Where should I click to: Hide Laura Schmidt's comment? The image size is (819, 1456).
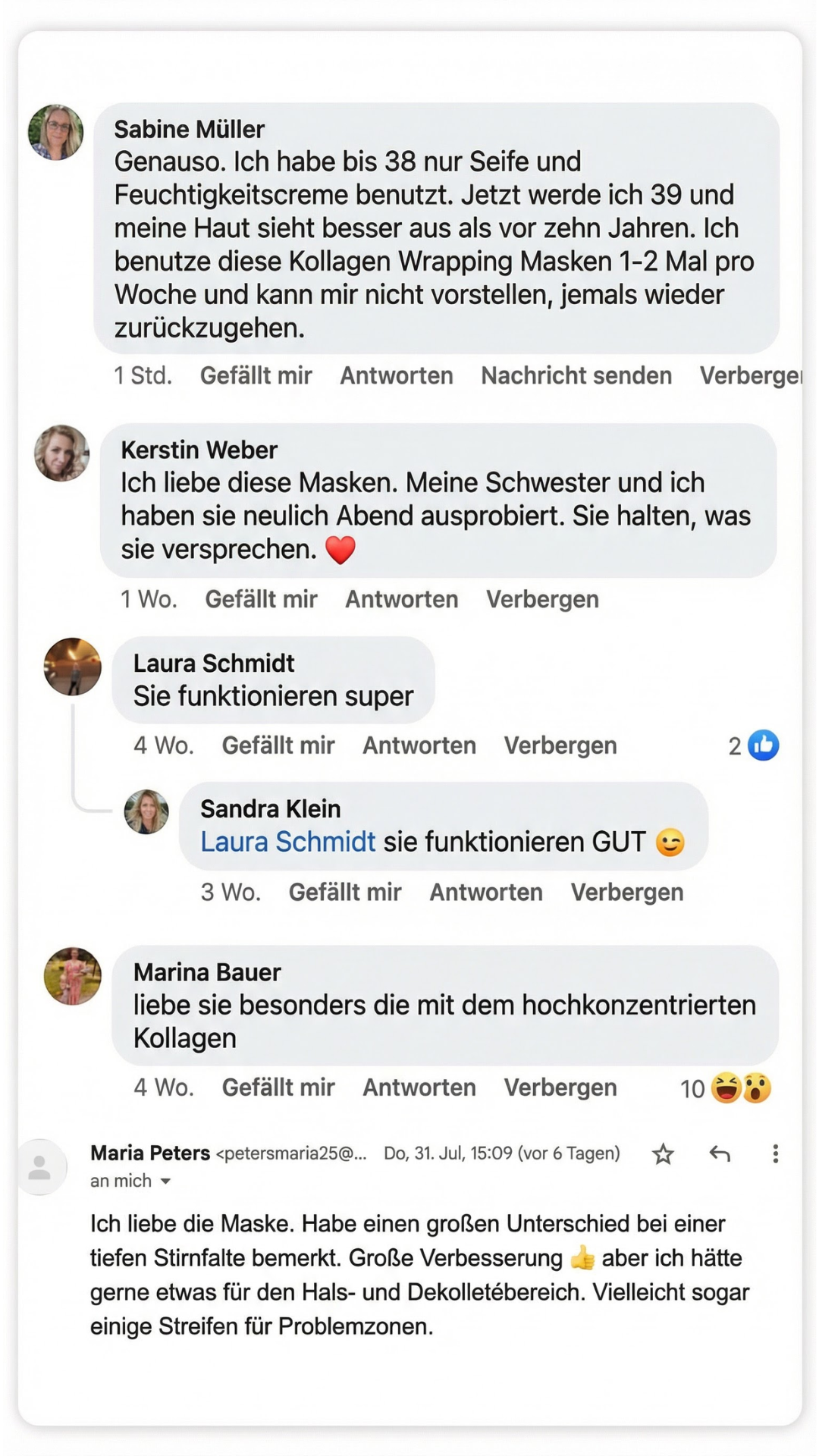coord(560,745)
